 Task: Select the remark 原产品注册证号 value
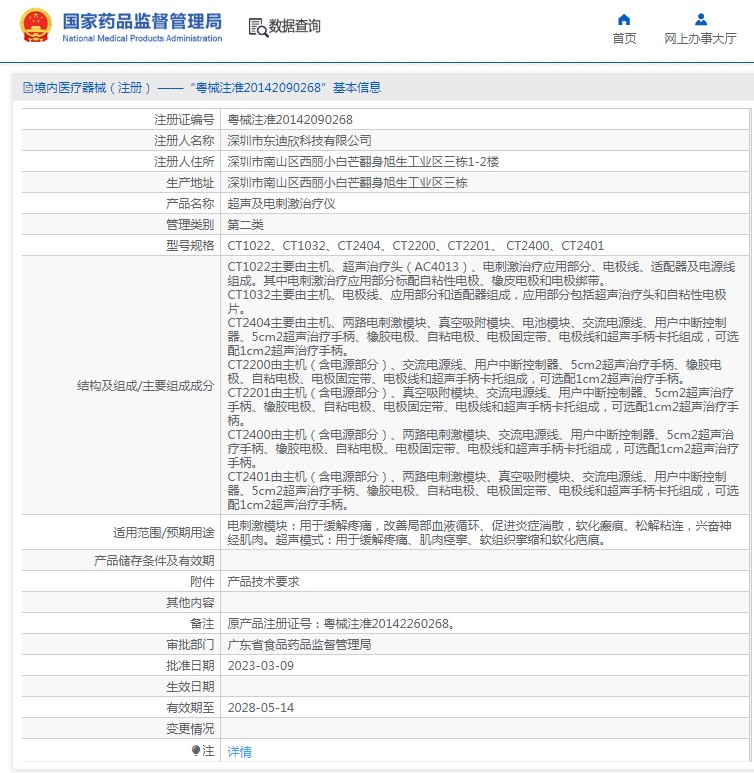pyautogui.click(x=341, y=624)
